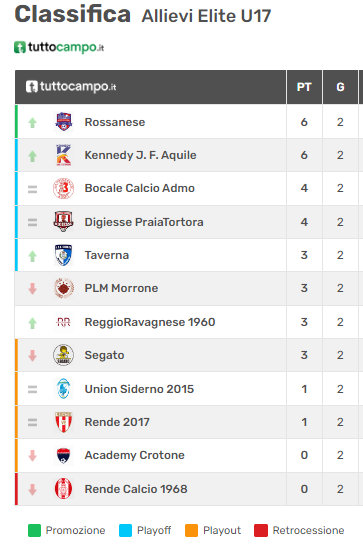The width and height of the screenshot is (363, 550).
Task: Click the Kennedy J. F. Aquile logo
Action: click(63, 155)
